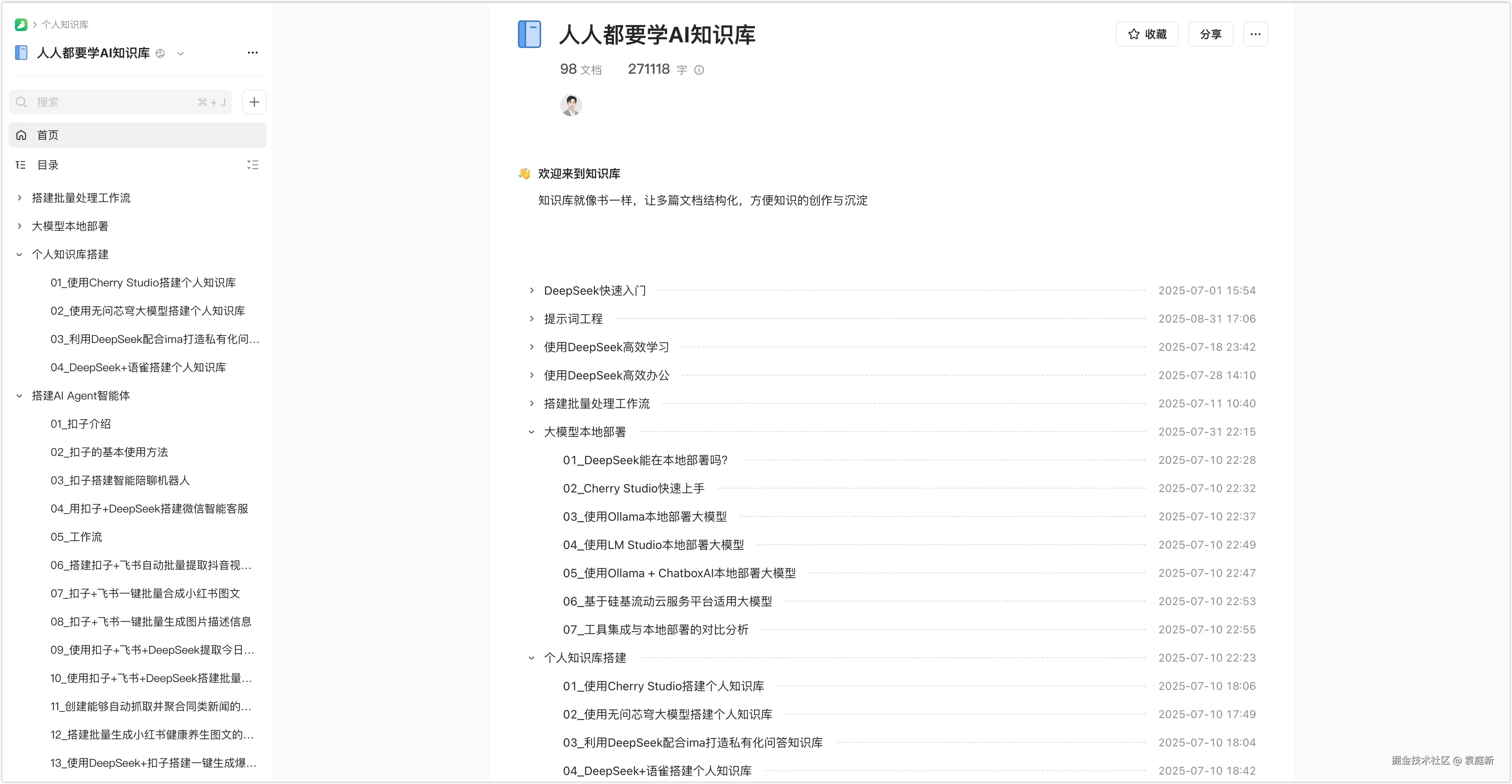Click the 收藏 star button
The image size is (1512, 784).
[1147, 34]
